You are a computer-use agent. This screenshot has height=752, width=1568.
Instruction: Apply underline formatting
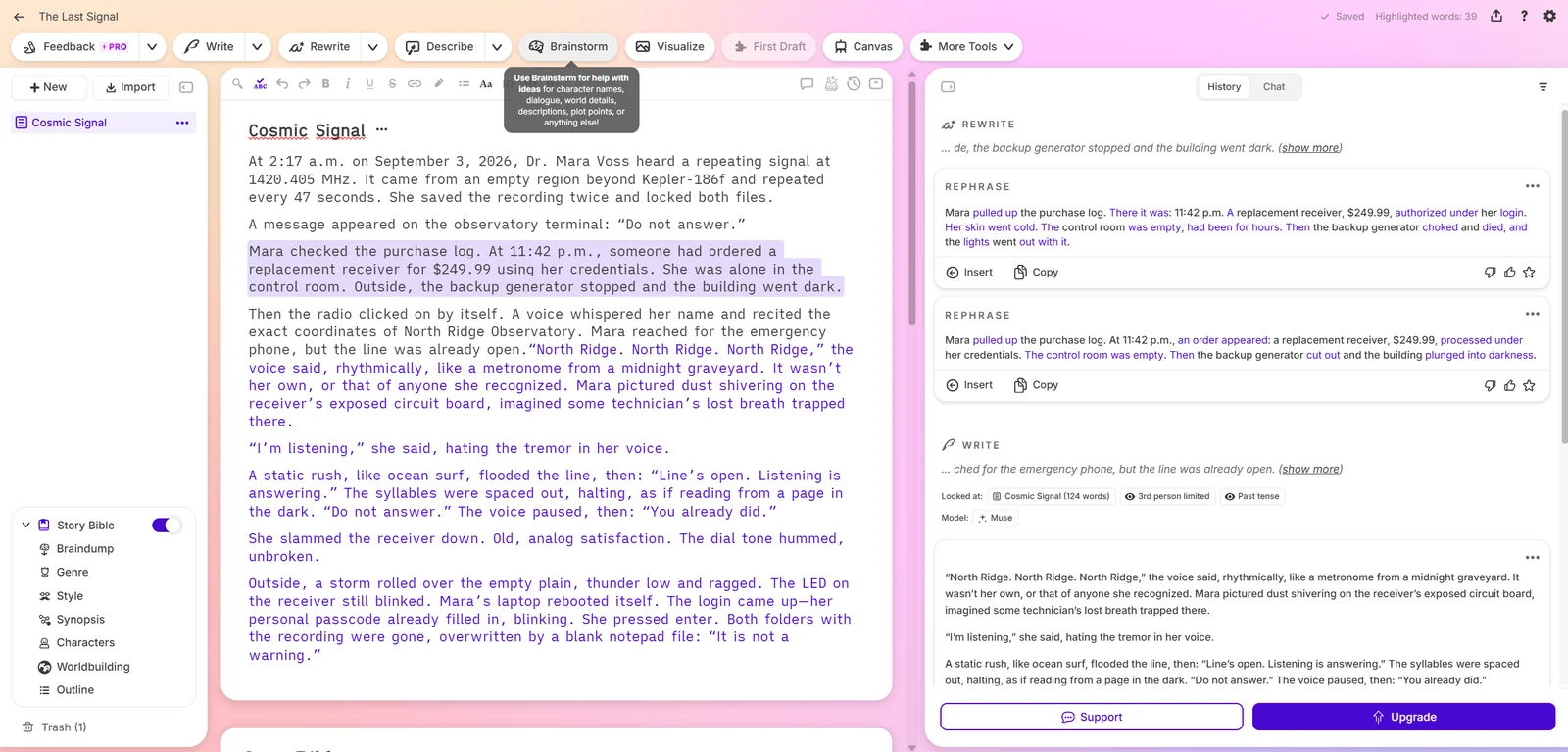coord(369,84)
